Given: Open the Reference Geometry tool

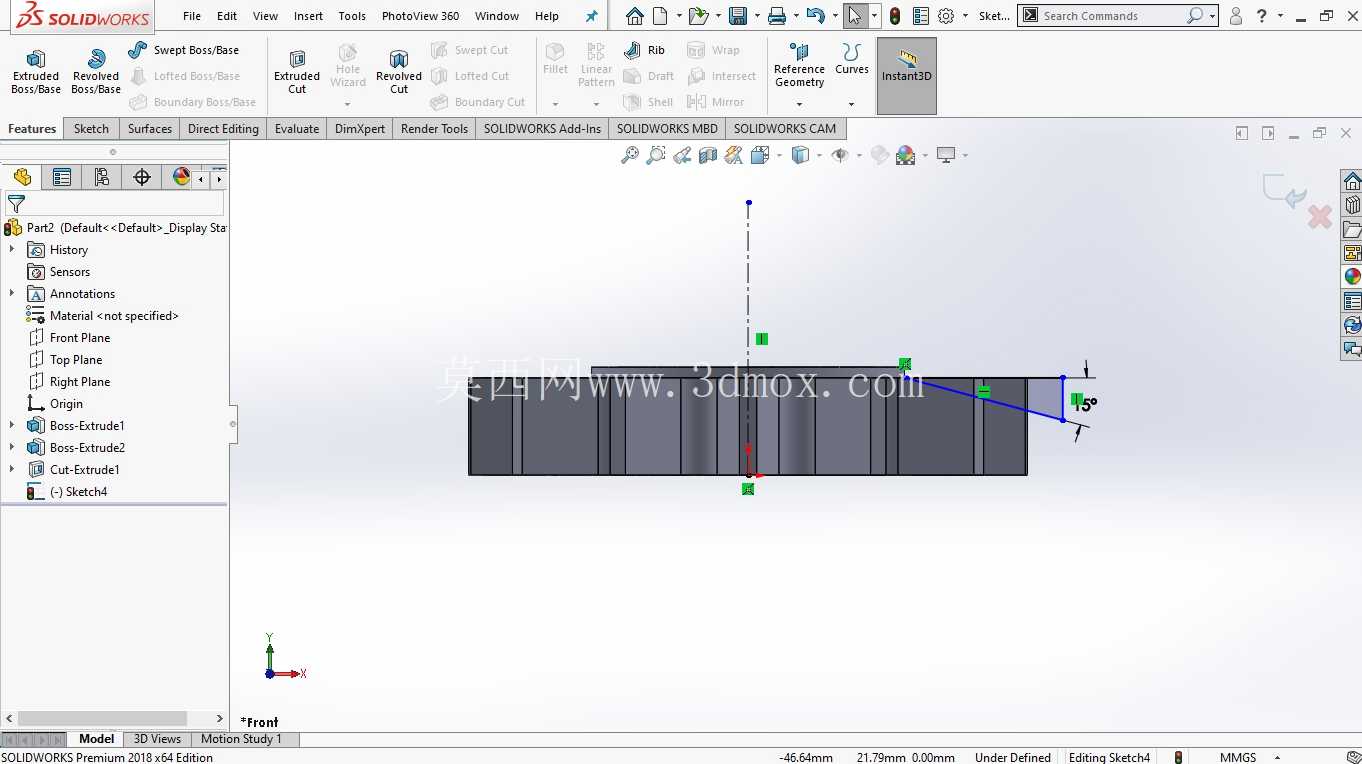Looking at the screenshot, I should [x=799, y=66].
